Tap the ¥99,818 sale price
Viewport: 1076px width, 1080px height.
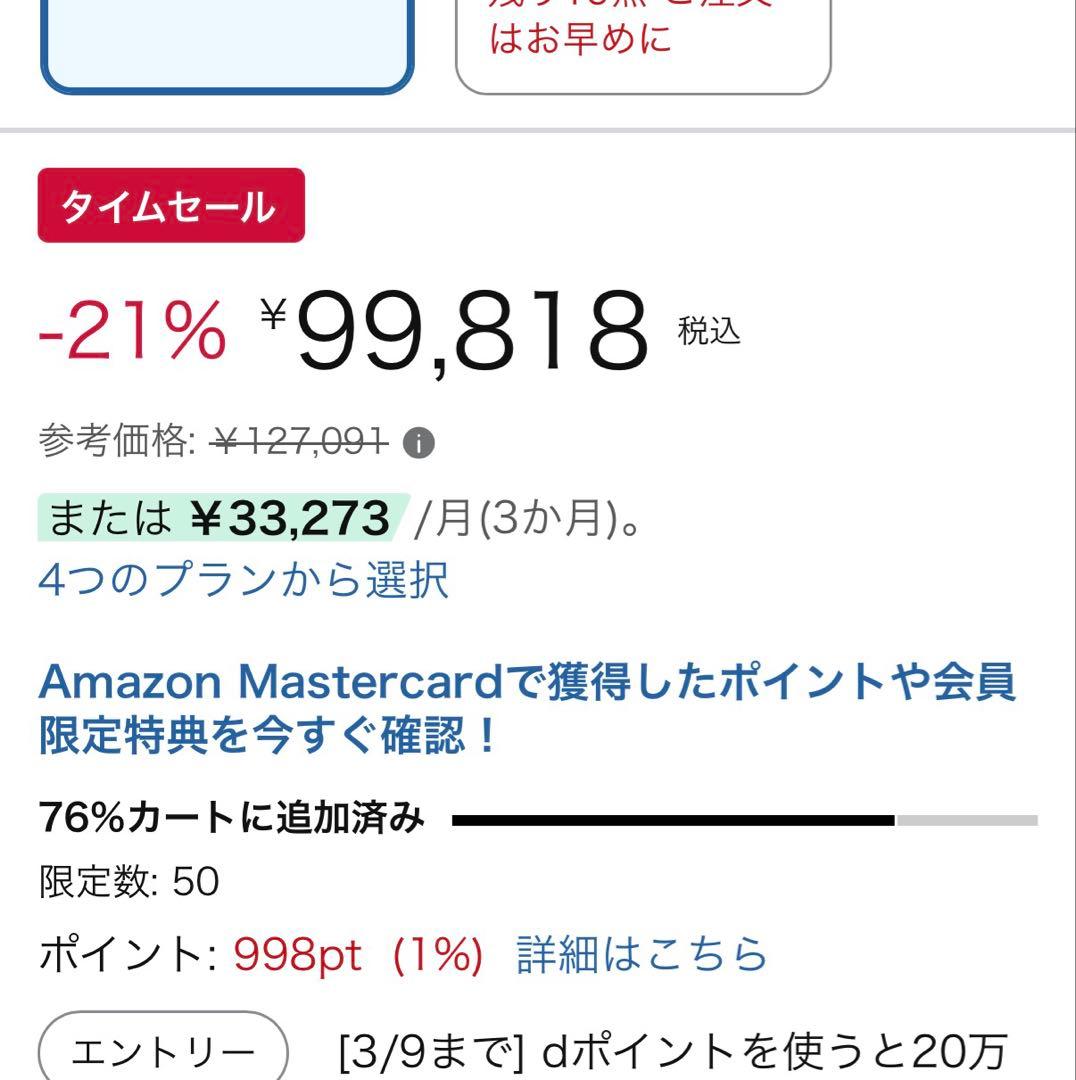[471, 330]
